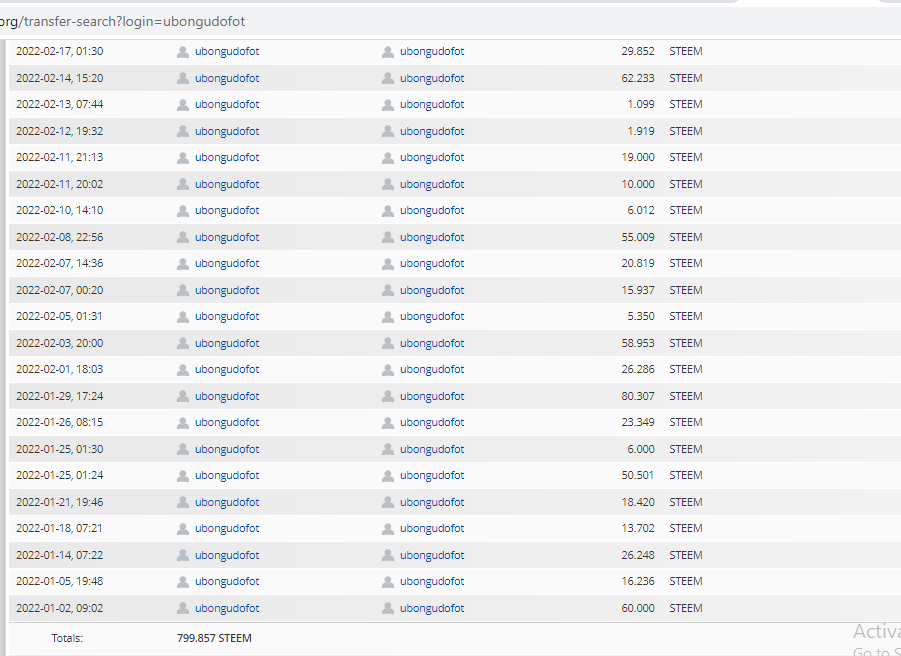Select the date 2022-01-29, 17:24
This screenshot has width=901, height=656.
(x=60, y=396)
